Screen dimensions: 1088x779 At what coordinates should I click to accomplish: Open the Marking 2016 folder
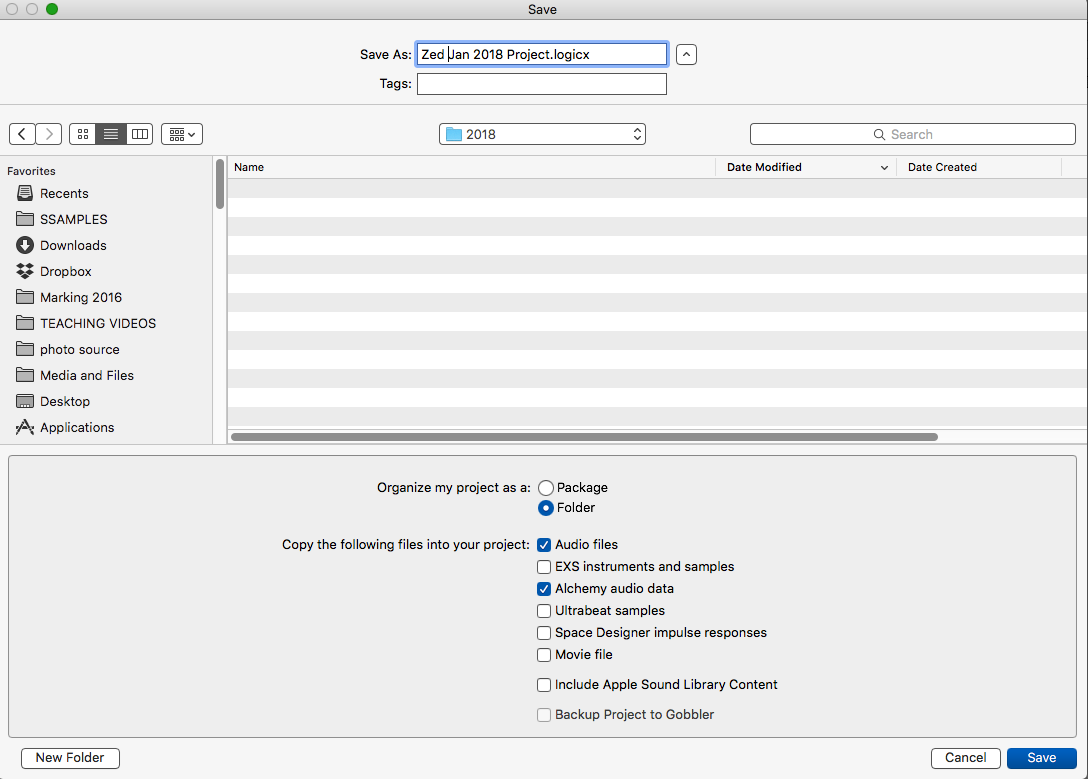pyautogui.click(x=69, y=298)
